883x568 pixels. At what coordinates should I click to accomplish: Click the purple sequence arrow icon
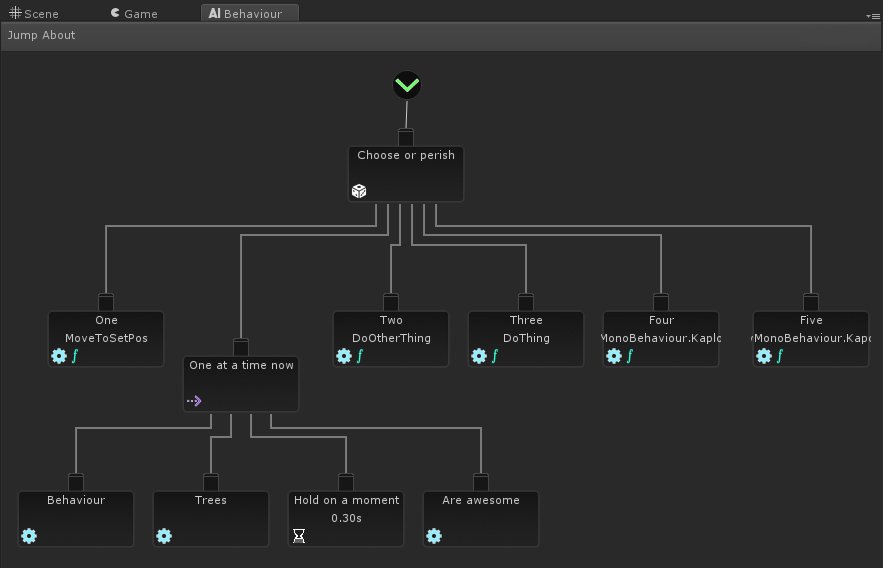click(194, 401)
